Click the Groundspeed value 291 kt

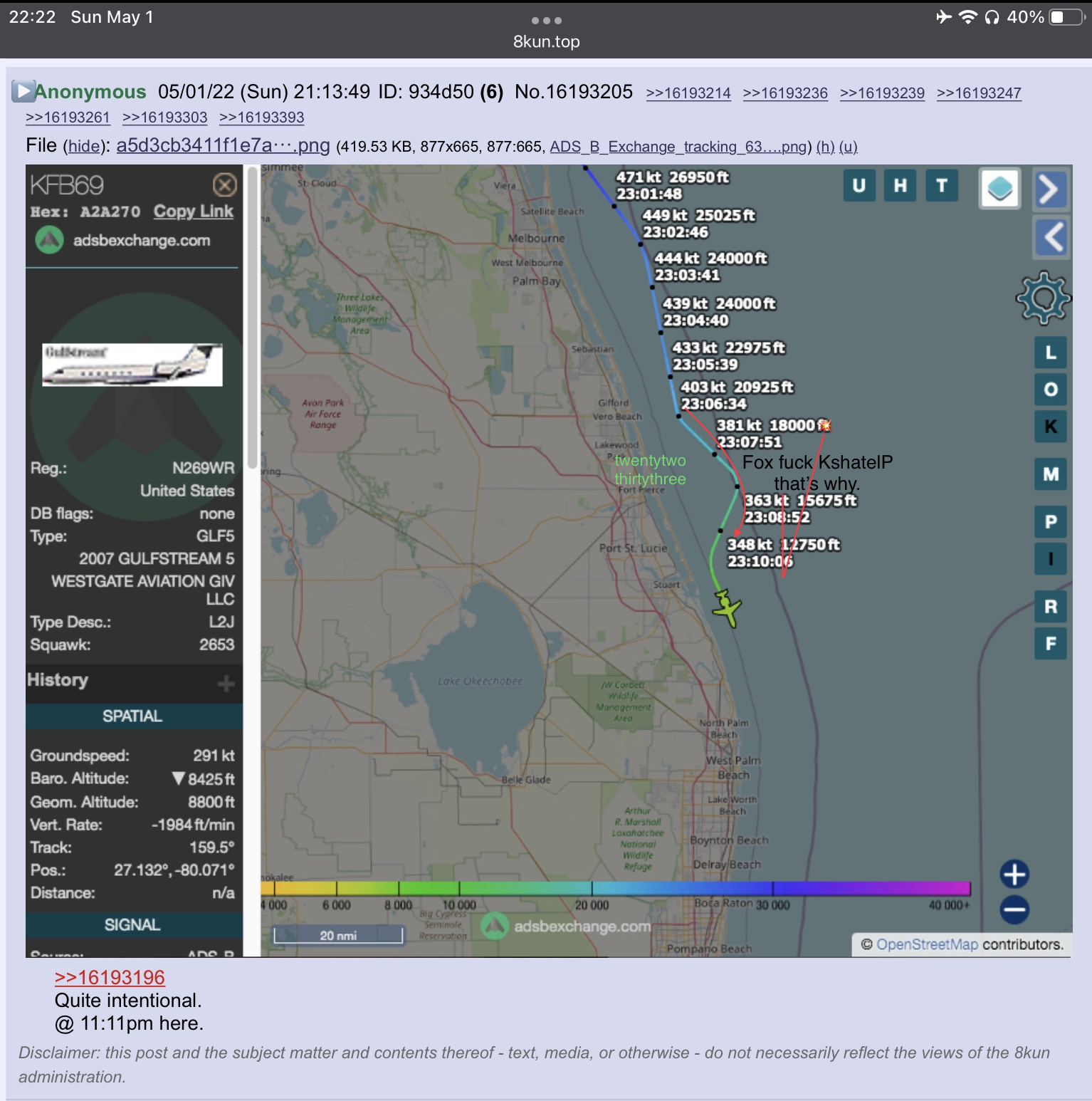coord(214,756)
